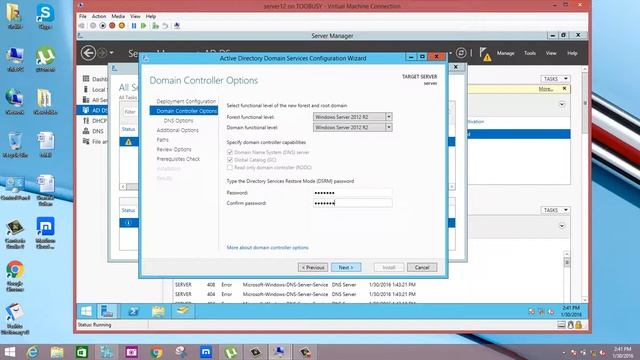Toggle Global Catalog (GC) checkbox
Image resolution: width=640 pixels, height=360 pixels.
(230, 160)
